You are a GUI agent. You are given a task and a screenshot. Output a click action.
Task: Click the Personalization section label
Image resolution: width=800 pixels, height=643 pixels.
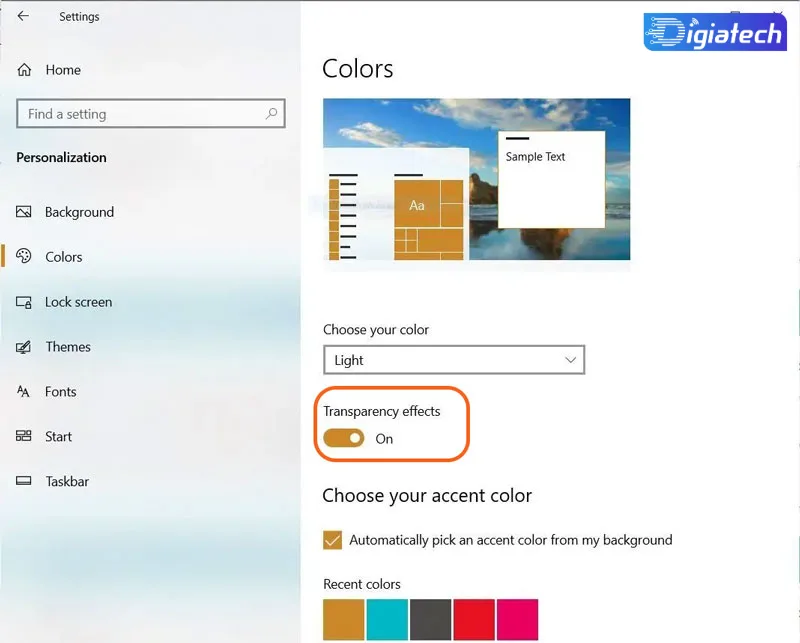pos(61,157)
